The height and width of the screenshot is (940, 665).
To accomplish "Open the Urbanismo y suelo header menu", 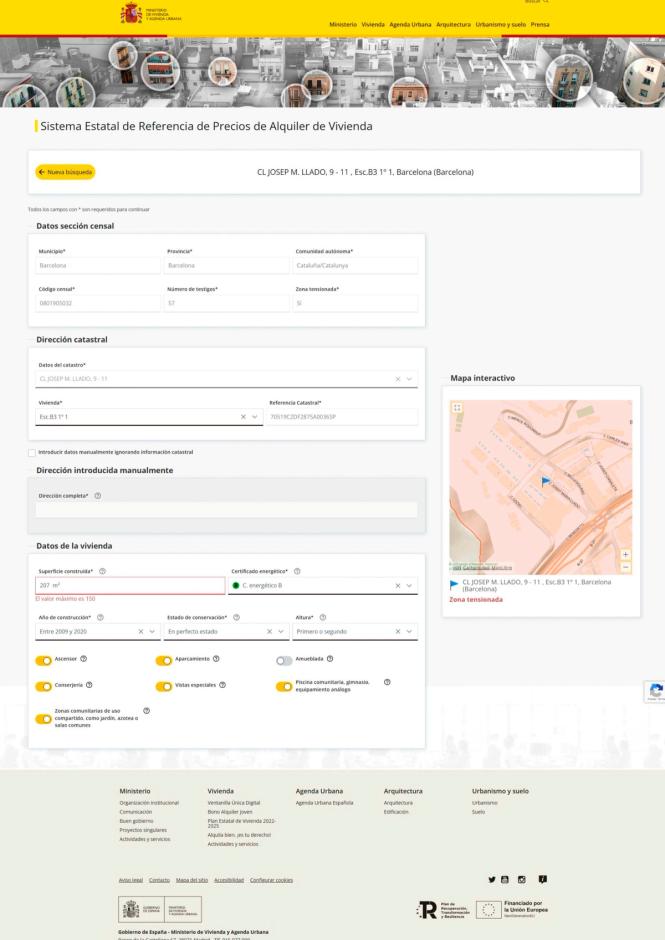I will tap(501, 25).
